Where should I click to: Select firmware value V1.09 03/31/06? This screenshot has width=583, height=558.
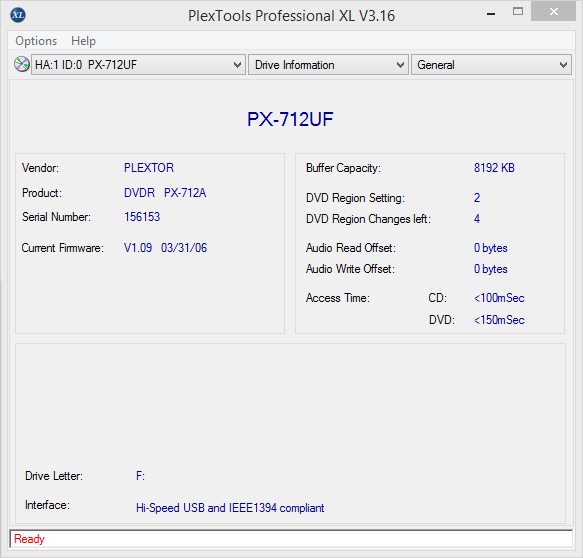(165, 248)
